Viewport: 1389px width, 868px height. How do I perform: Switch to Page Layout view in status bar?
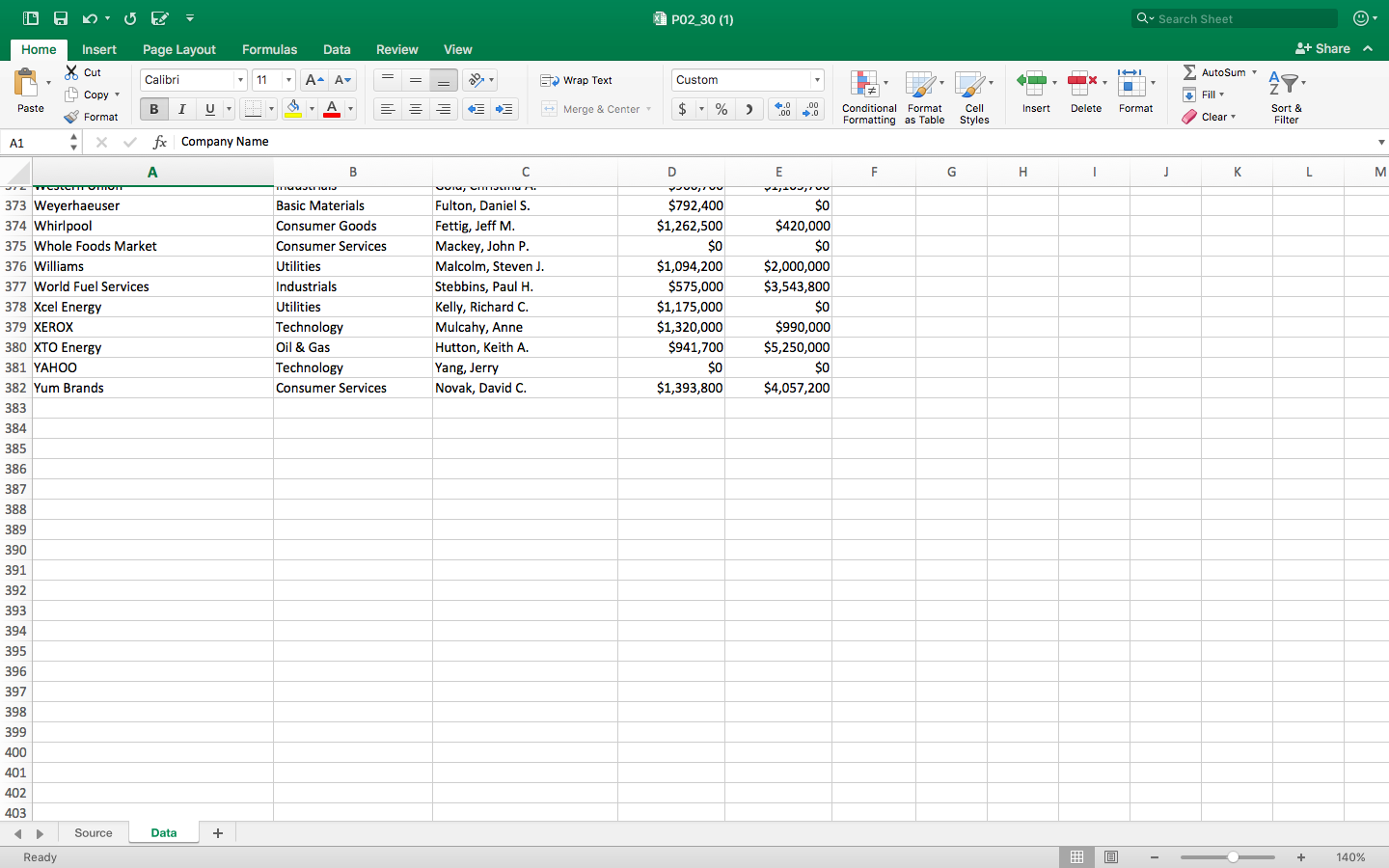pos(1111,857)
